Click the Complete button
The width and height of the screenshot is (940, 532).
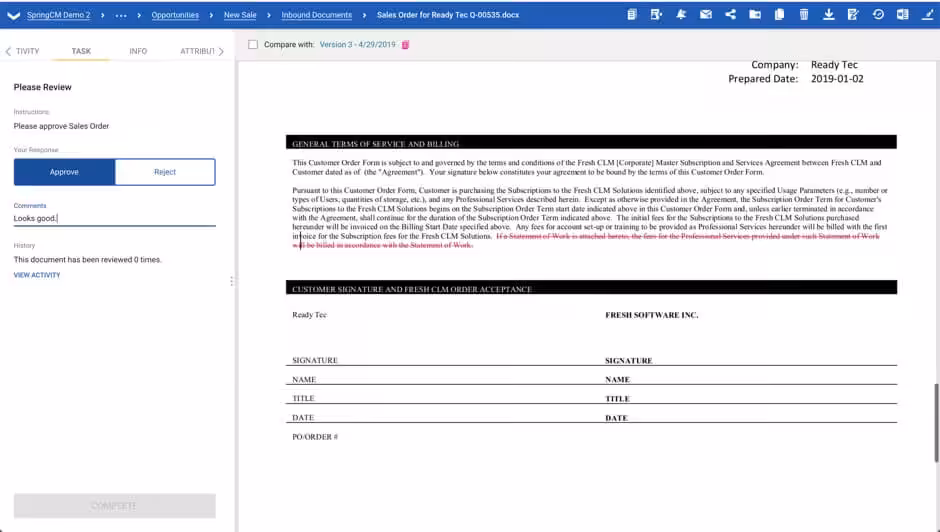115,506
